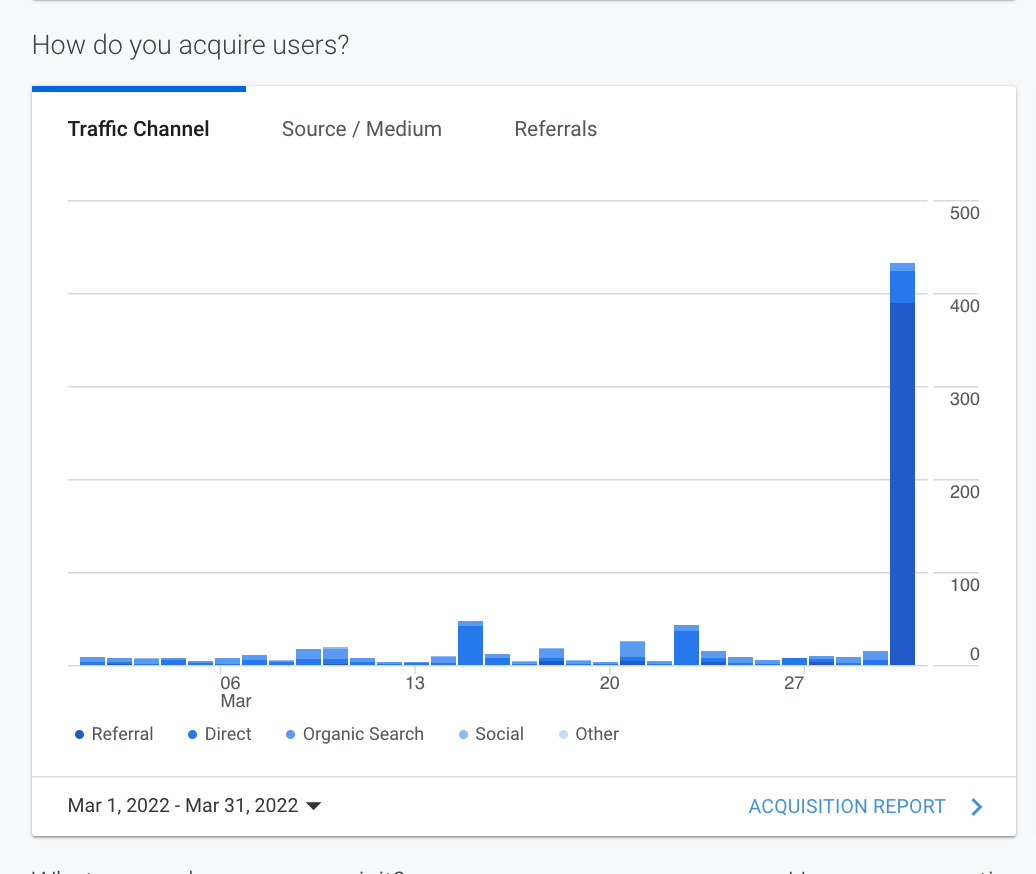This screenshot has height=874, width=1036.
Task: Click the 'How do you acquire users?' heading
Action: click(x=190, y=45)
